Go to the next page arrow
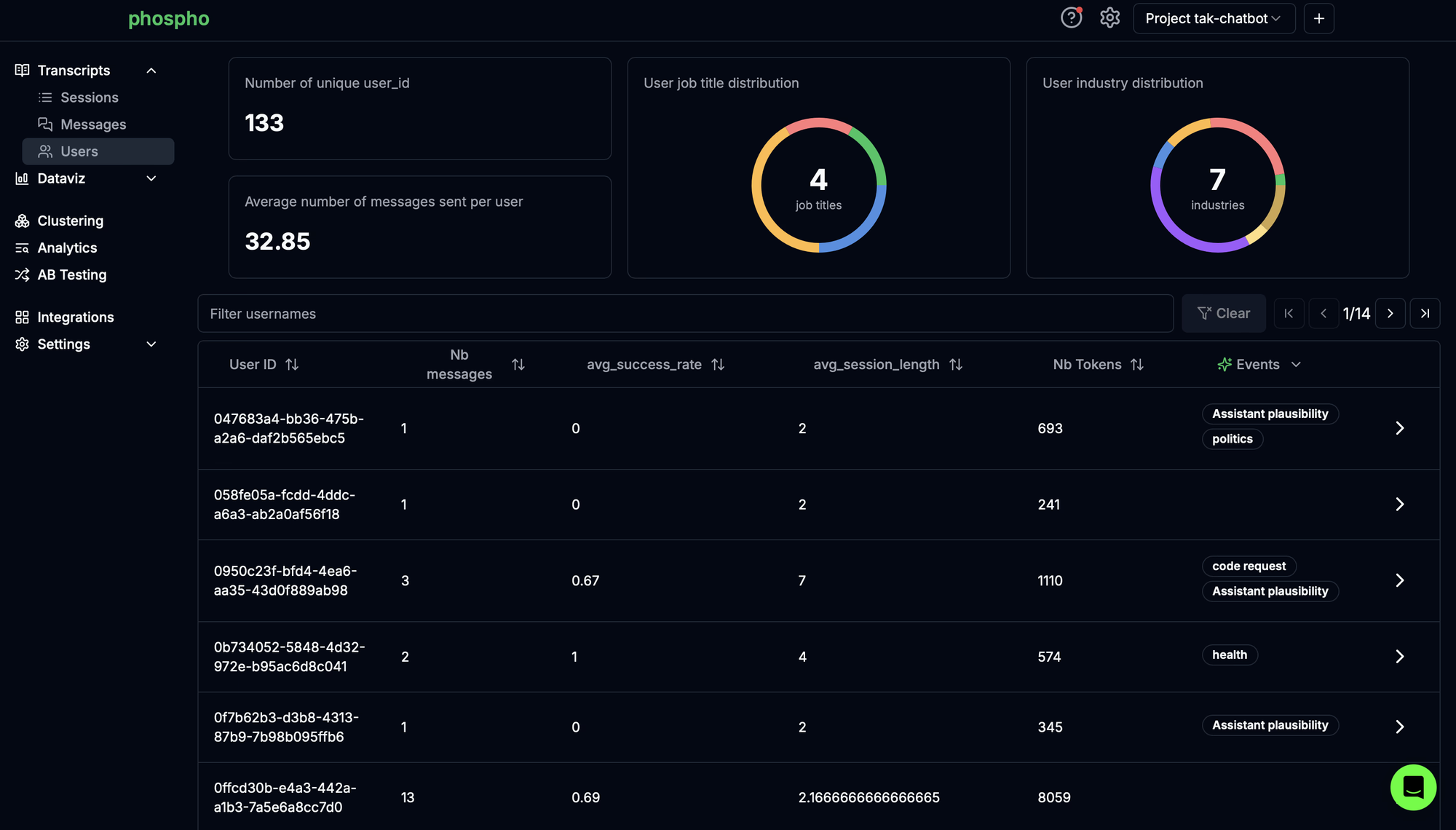This screenshot has height=830, width=1456. [1390, 314]
